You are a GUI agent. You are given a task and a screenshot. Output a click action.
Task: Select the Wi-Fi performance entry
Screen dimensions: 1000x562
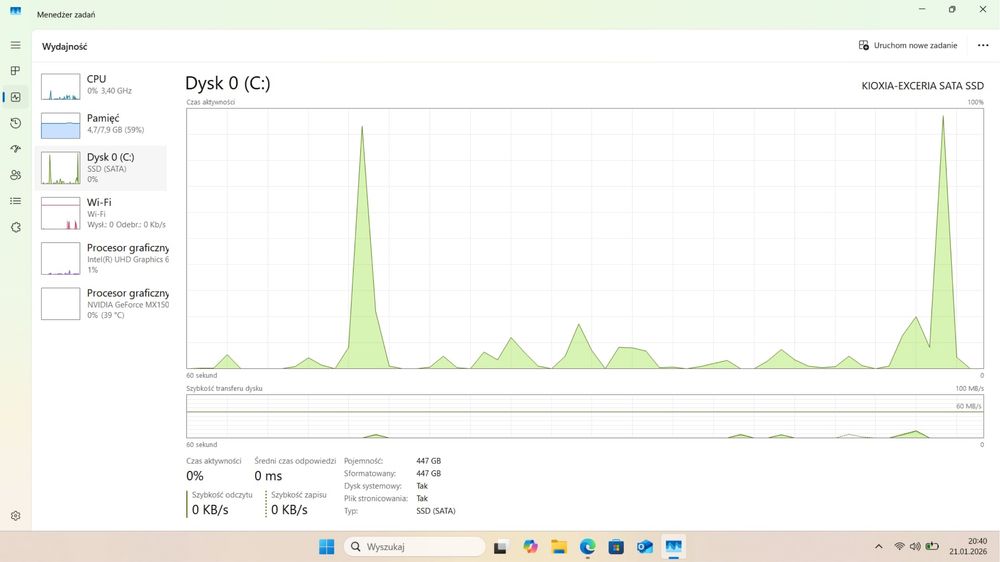coord(102,213)
